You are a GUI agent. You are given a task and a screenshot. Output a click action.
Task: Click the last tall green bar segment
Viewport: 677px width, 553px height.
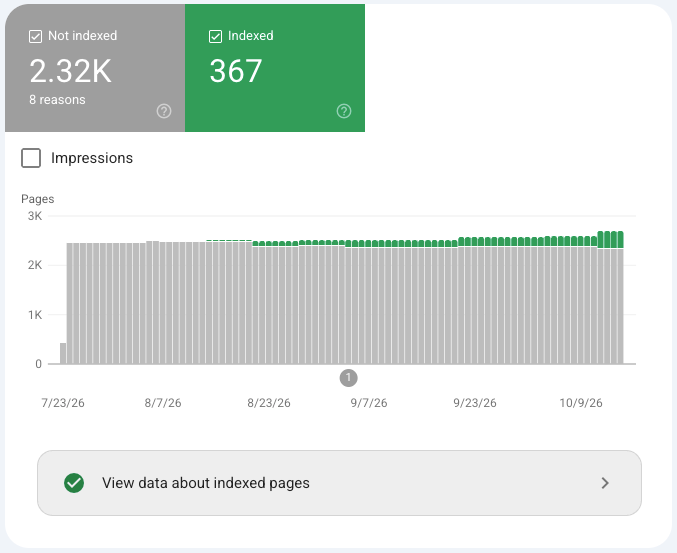pyautogui.click(x=620, y=240)
